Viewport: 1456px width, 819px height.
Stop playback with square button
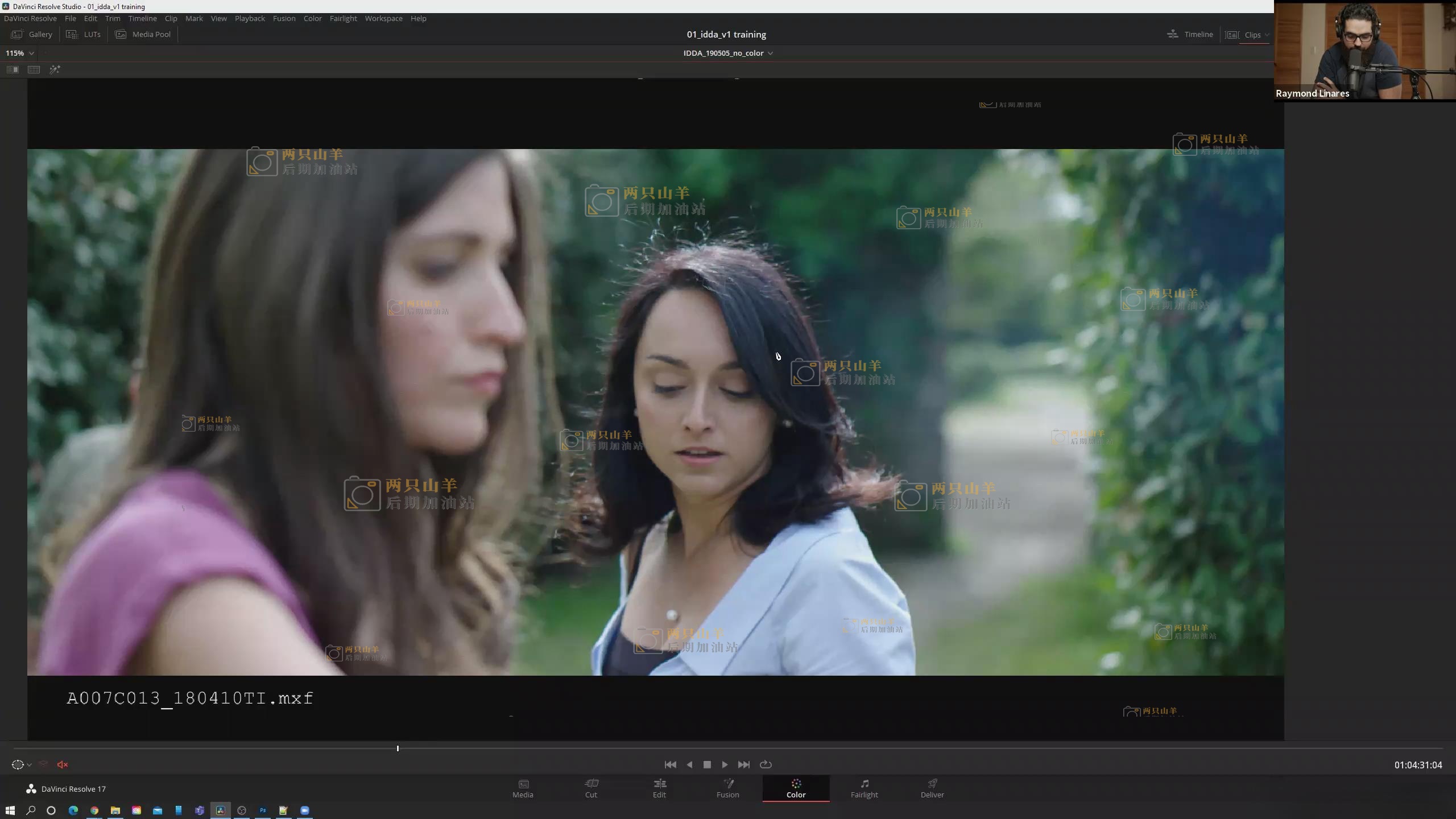(x=707, y=764)
